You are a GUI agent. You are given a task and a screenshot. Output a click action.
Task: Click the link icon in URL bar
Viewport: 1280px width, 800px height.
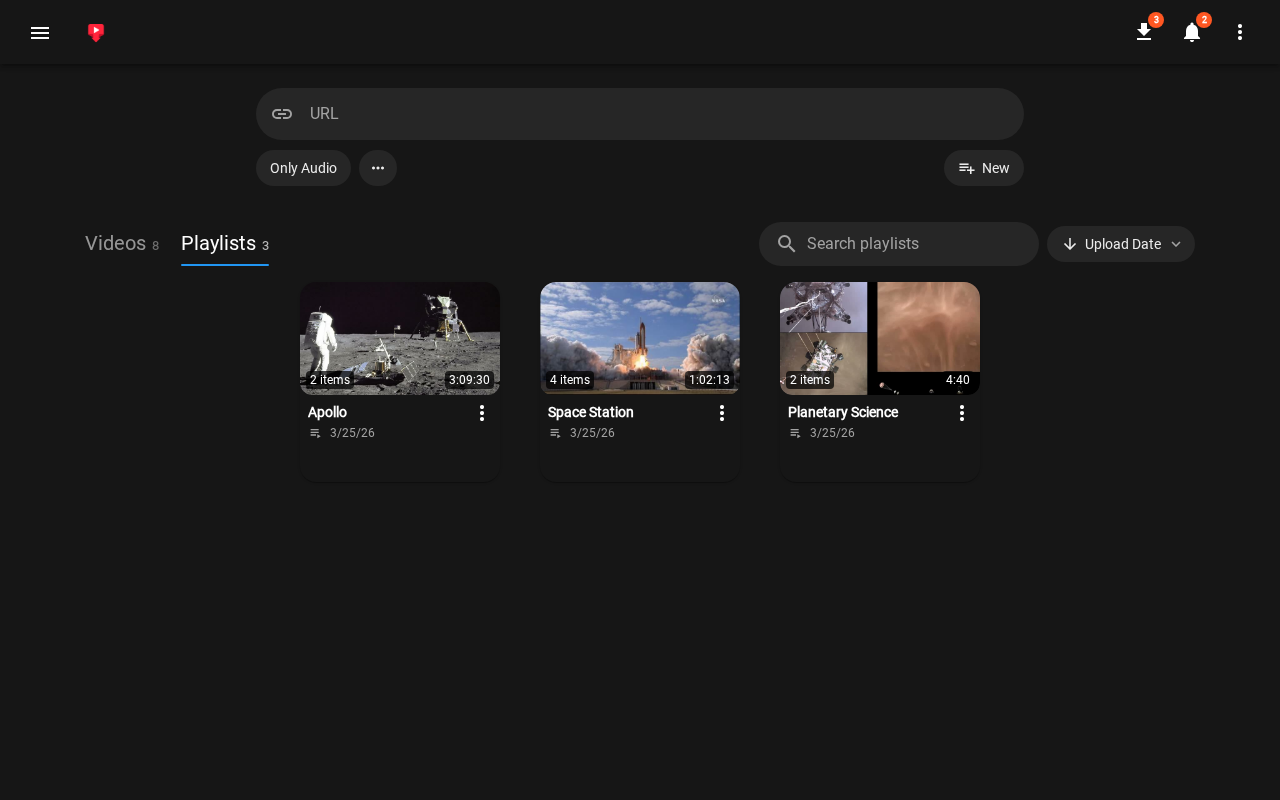click(x=282, y=114)
